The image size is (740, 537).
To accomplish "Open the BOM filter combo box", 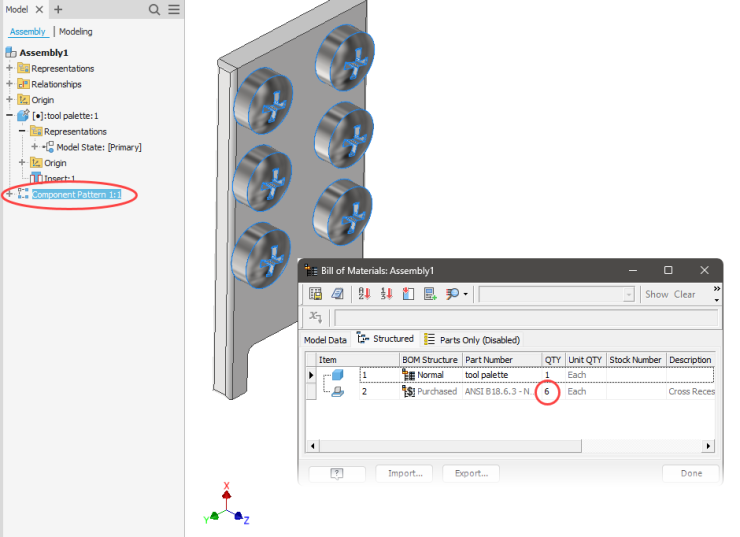I will click(556, 294).
